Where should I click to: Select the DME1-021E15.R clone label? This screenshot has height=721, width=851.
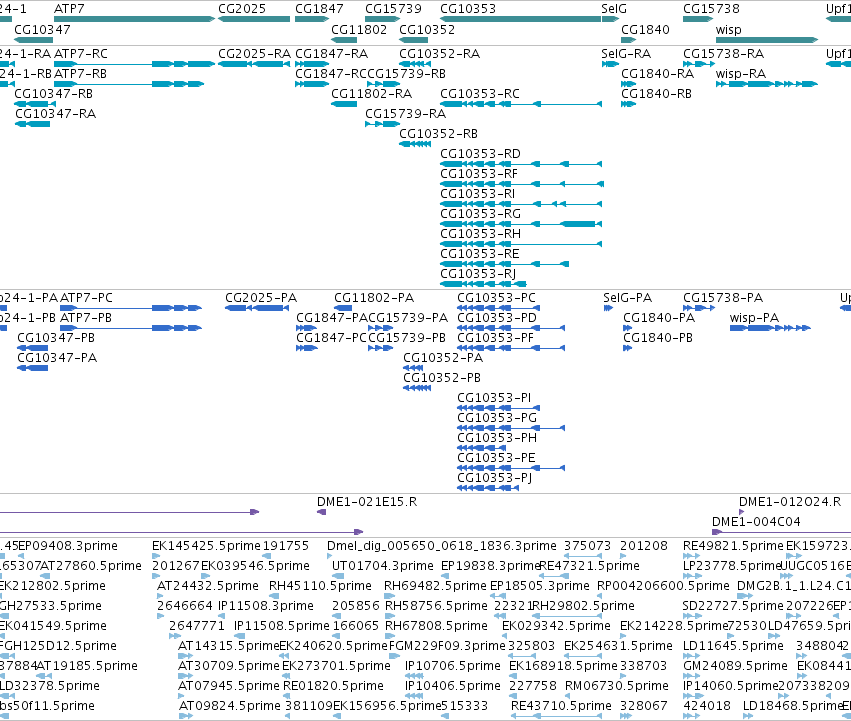click(367, 502)
